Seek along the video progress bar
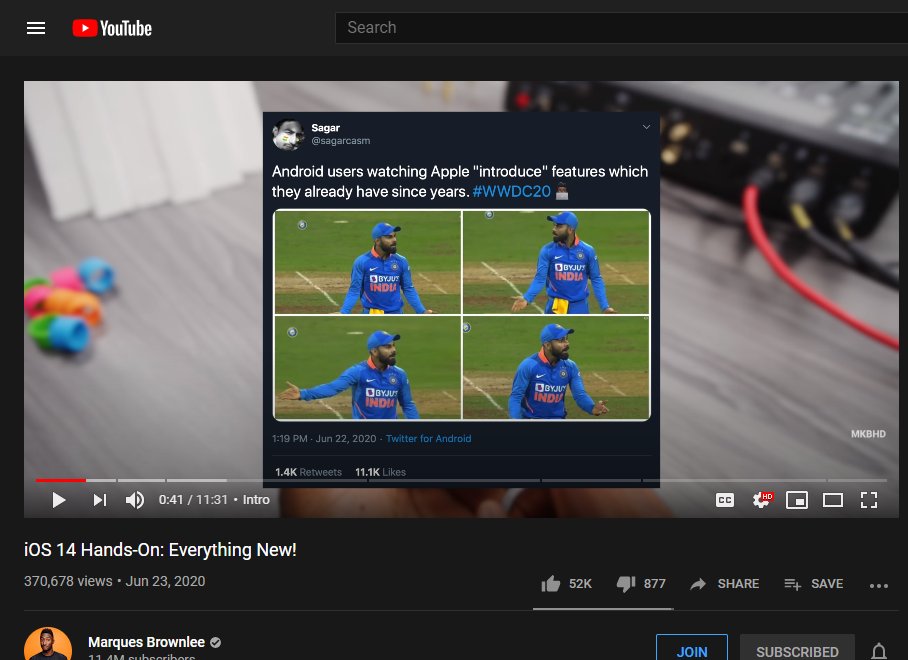This screenshot has height=660, width=908. pos(461,480)
